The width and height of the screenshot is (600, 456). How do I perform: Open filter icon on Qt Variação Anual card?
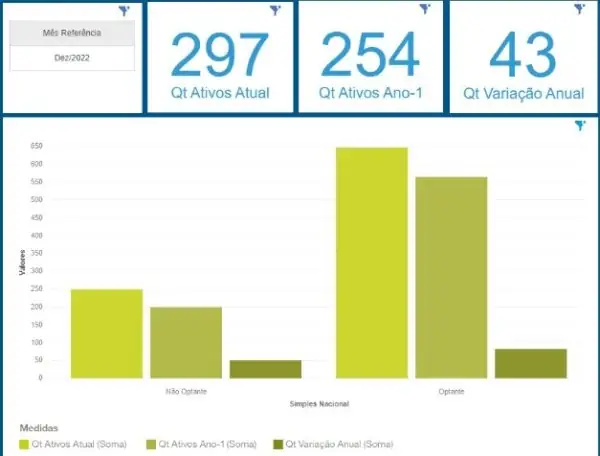click(x=579, y=10)
